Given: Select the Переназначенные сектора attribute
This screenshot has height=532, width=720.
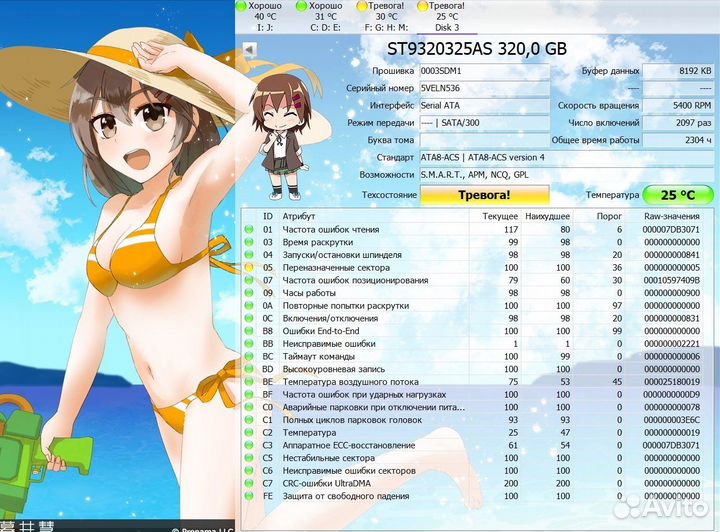Looking at the screenshot, I should click(336, 267).
